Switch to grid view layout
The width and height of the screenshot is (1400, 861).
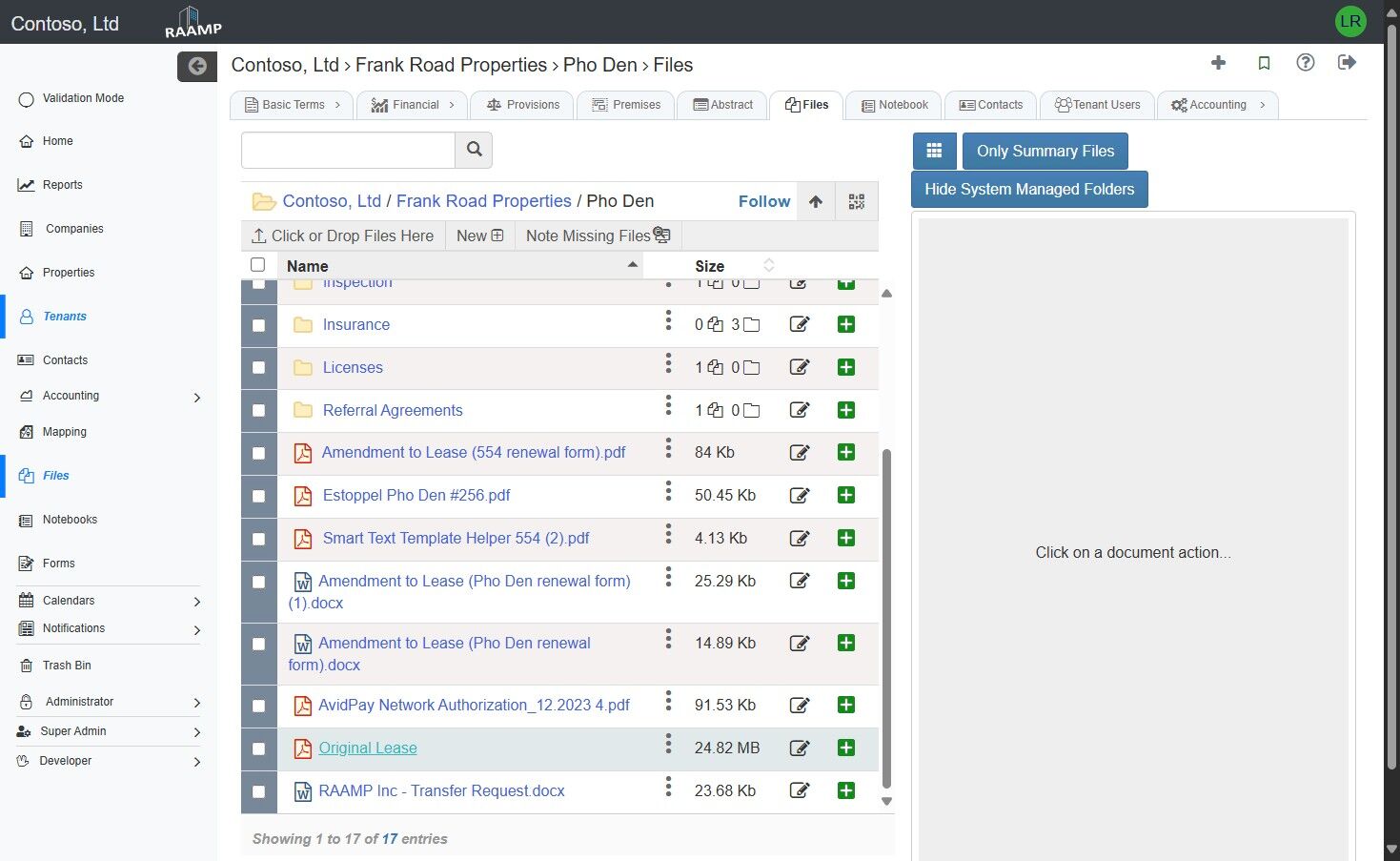[934, 151]
